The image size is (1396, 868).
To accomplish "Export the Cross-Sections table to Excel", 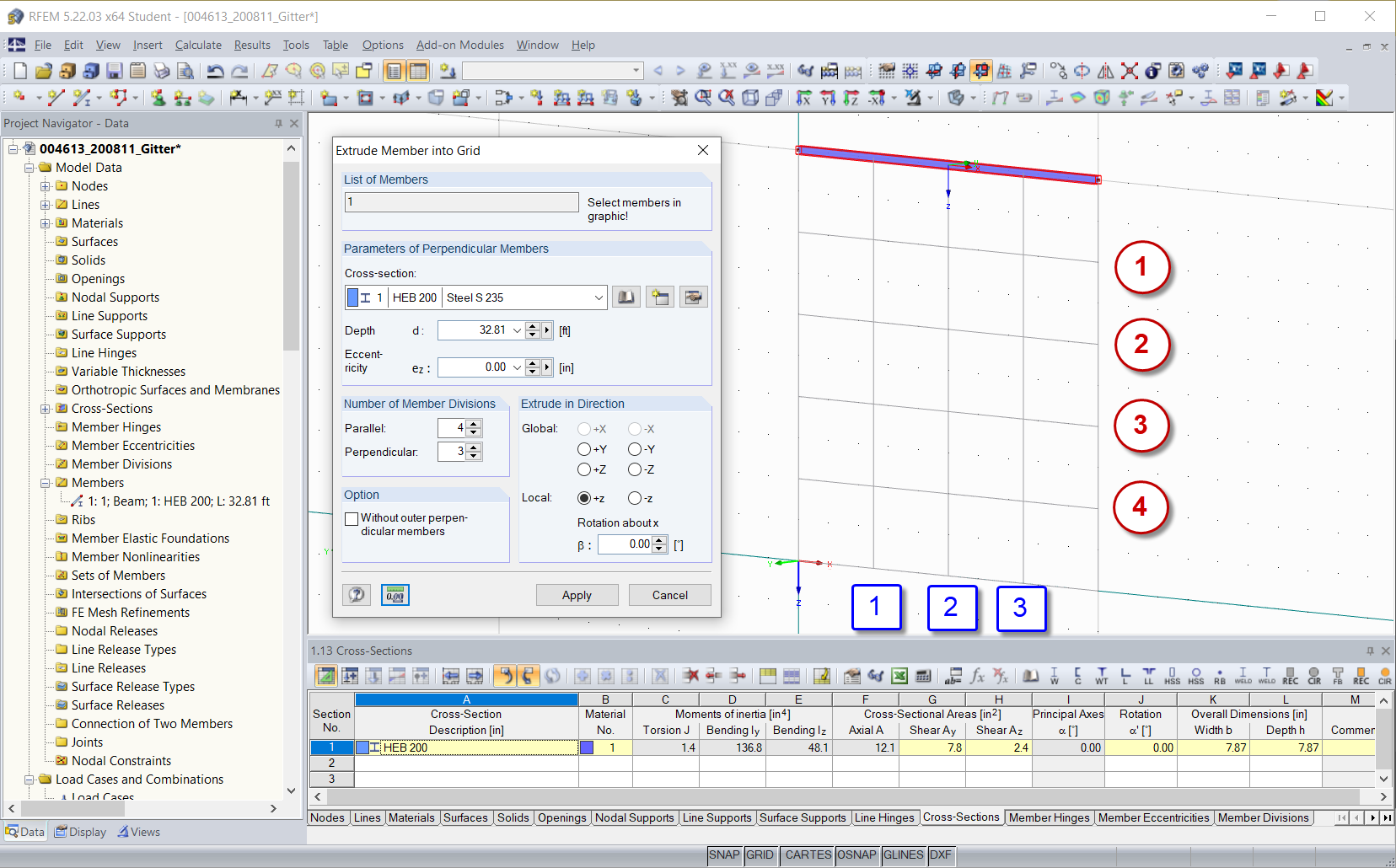I will 899,675.
